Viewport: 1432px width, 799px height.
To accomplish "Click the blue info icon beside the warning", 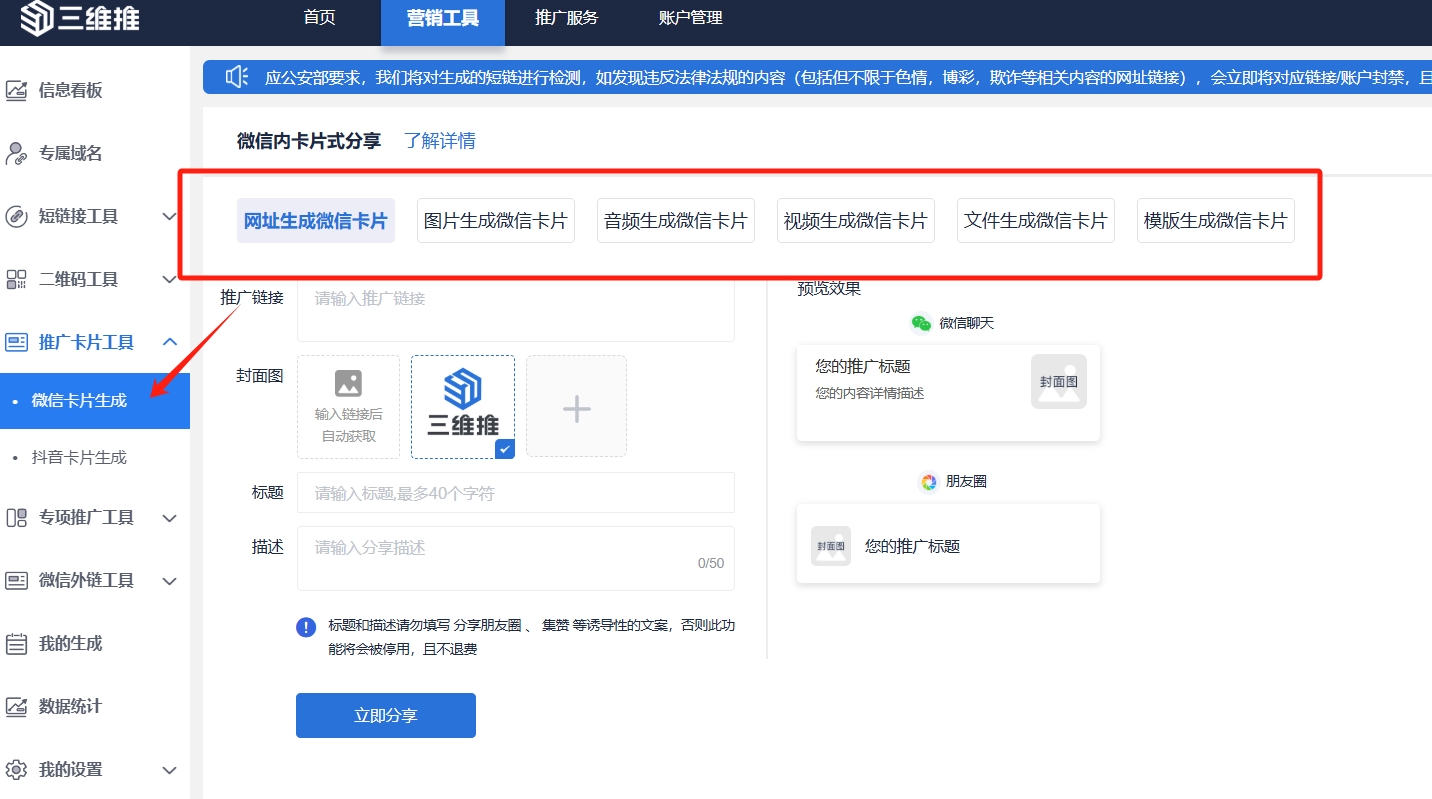I will coord(306,627).
